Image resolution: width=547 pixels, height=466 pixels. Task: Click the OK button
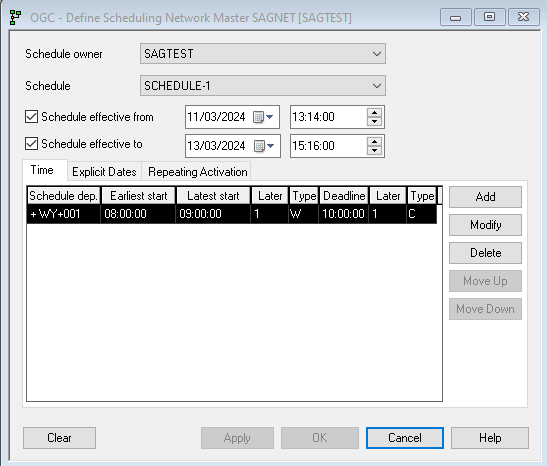(320, 438)
